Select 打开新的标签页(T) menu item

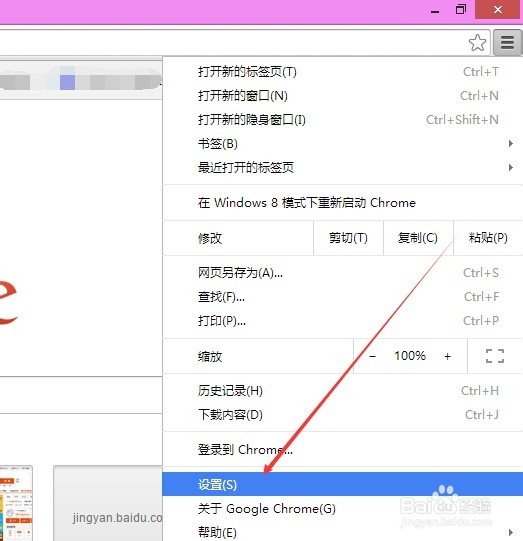pos(343,72)
